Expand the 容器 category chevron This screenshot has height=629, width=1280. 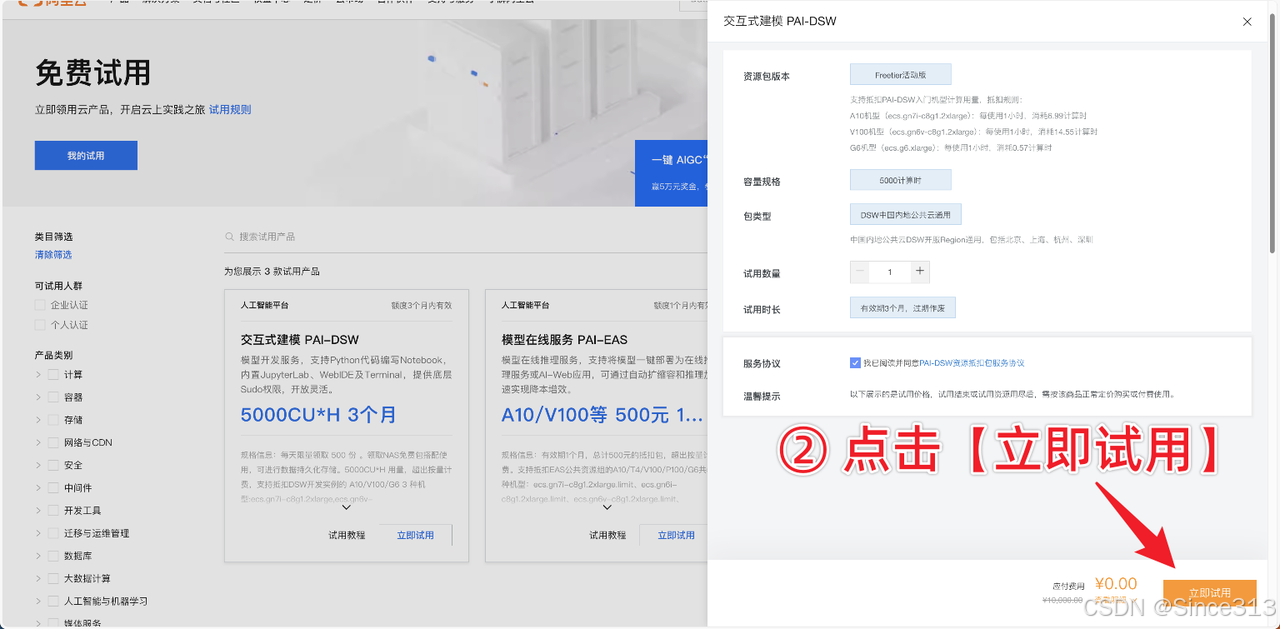coord(38,397)
